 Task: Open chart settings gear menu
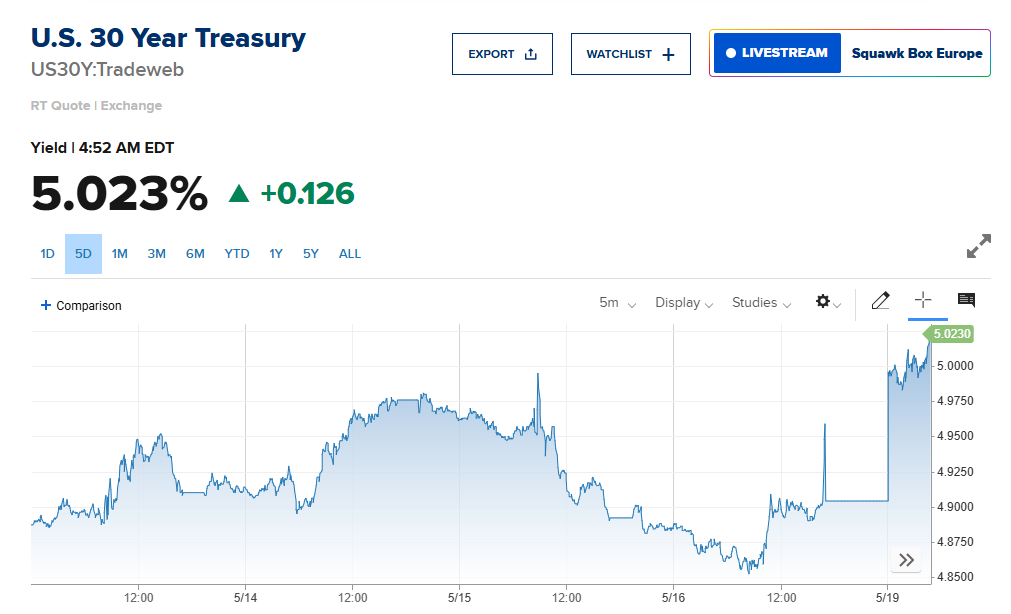click(827, 302)
